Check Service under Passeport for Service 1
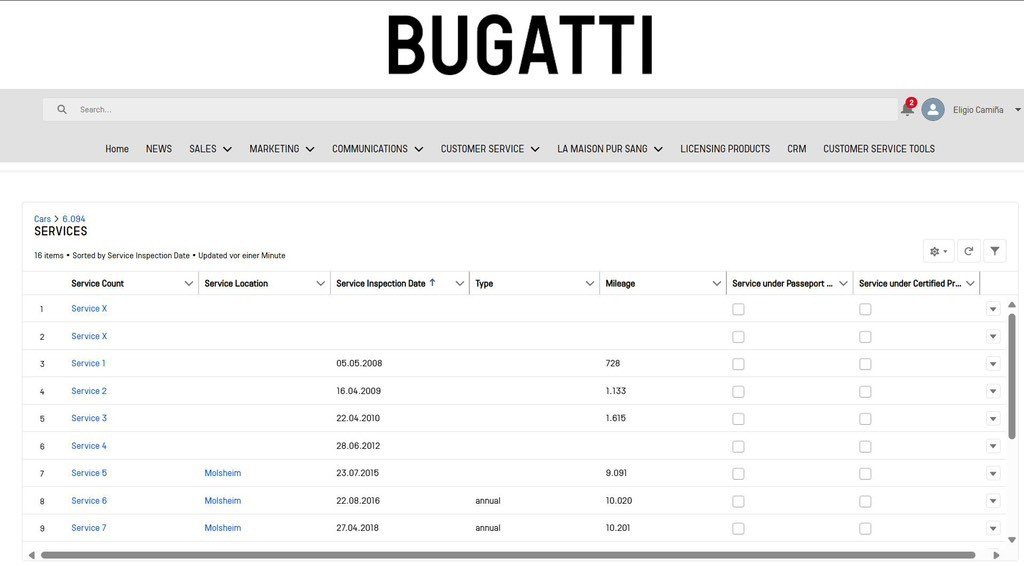 pos(738,364)
